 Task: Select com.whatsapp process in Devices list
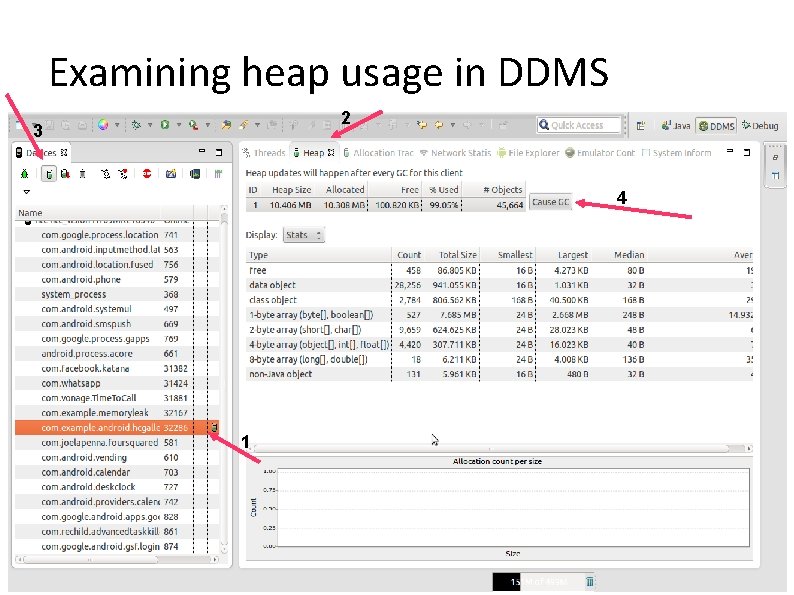click(116, 383)
